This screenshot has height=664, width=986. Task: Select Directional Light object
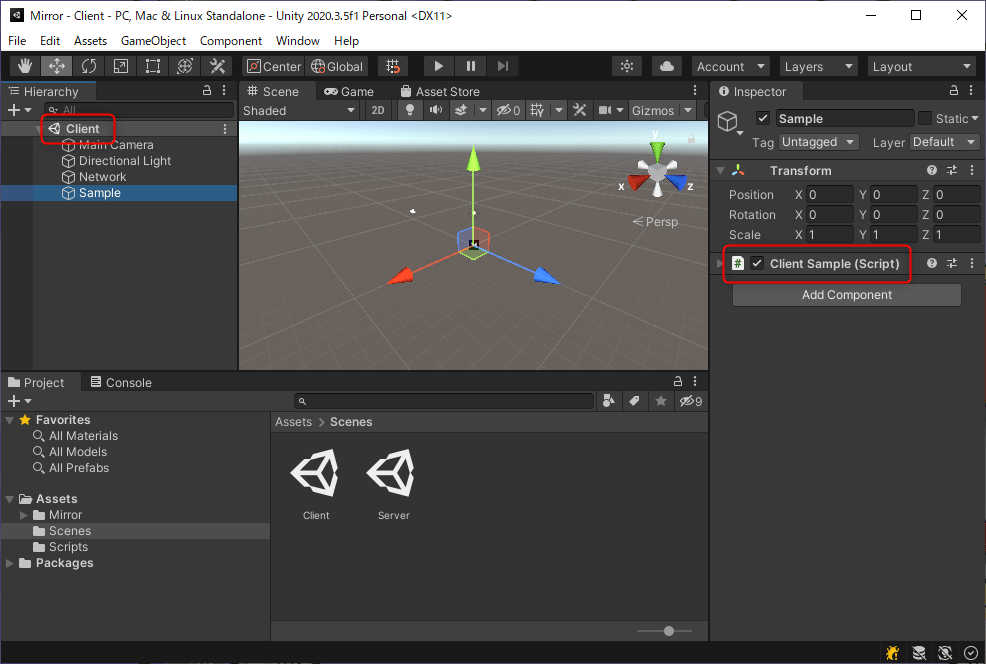[125, 161]
